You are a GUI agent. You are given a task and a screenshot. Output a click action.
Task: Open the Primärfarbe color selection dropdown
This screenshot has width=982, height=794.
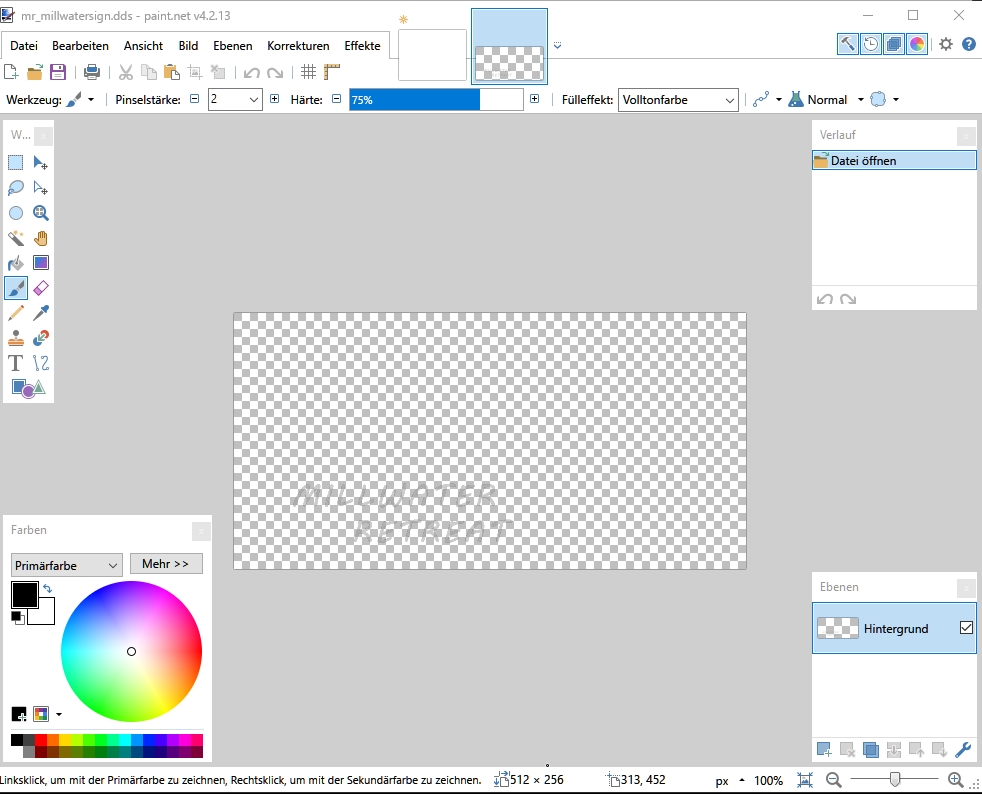pyautogui.click(x=66, y=565)
